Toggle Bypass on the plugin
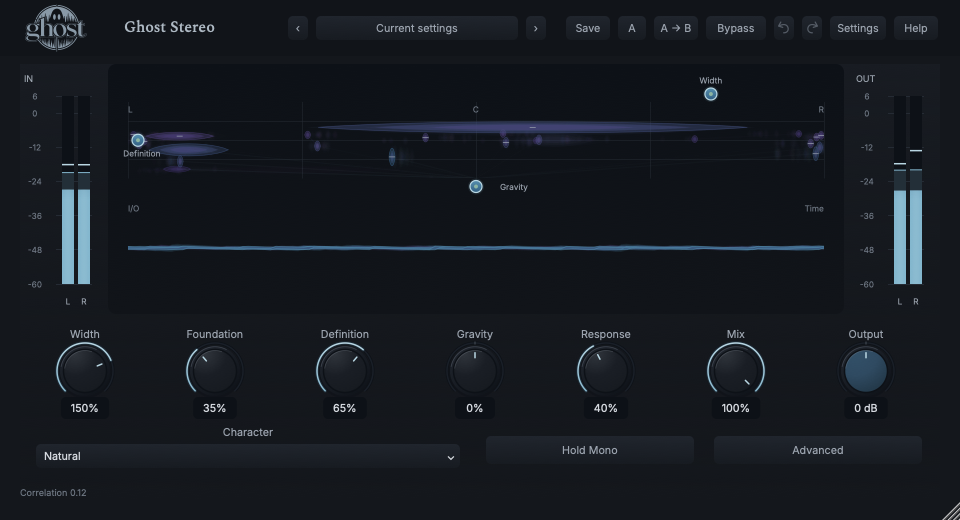 735,28
